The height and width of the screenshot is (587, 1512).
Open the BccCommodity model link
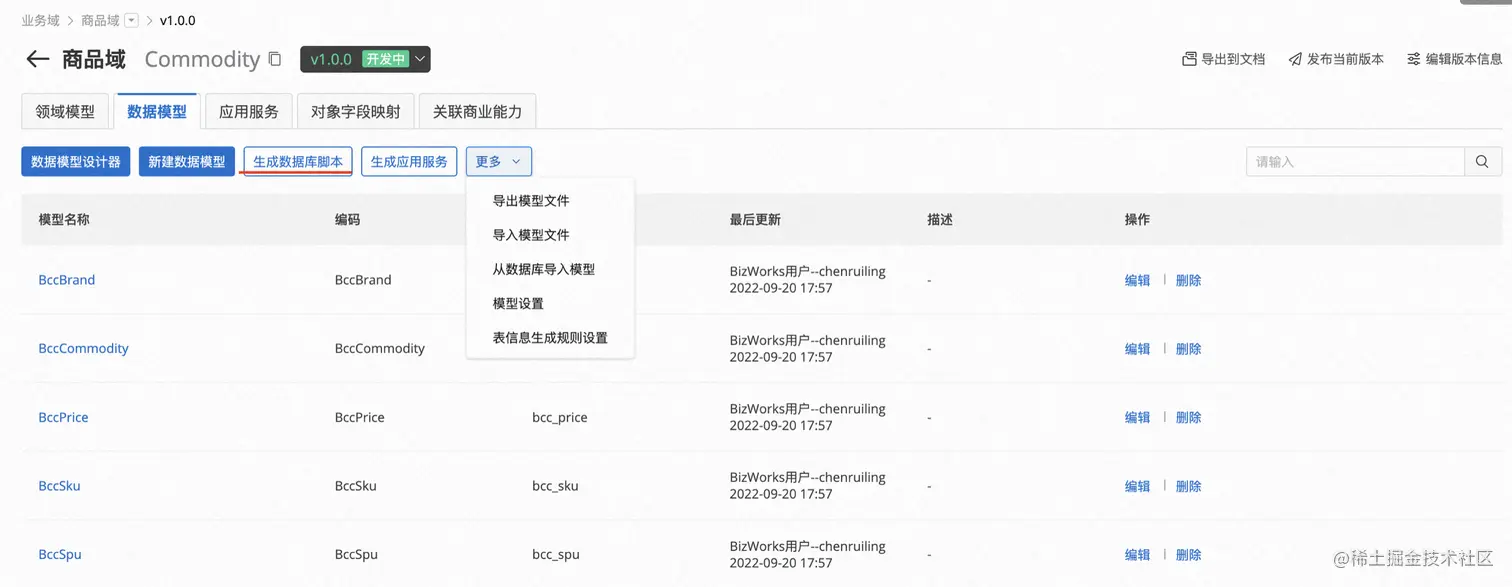pyautogui.click(x=84, y=348)
